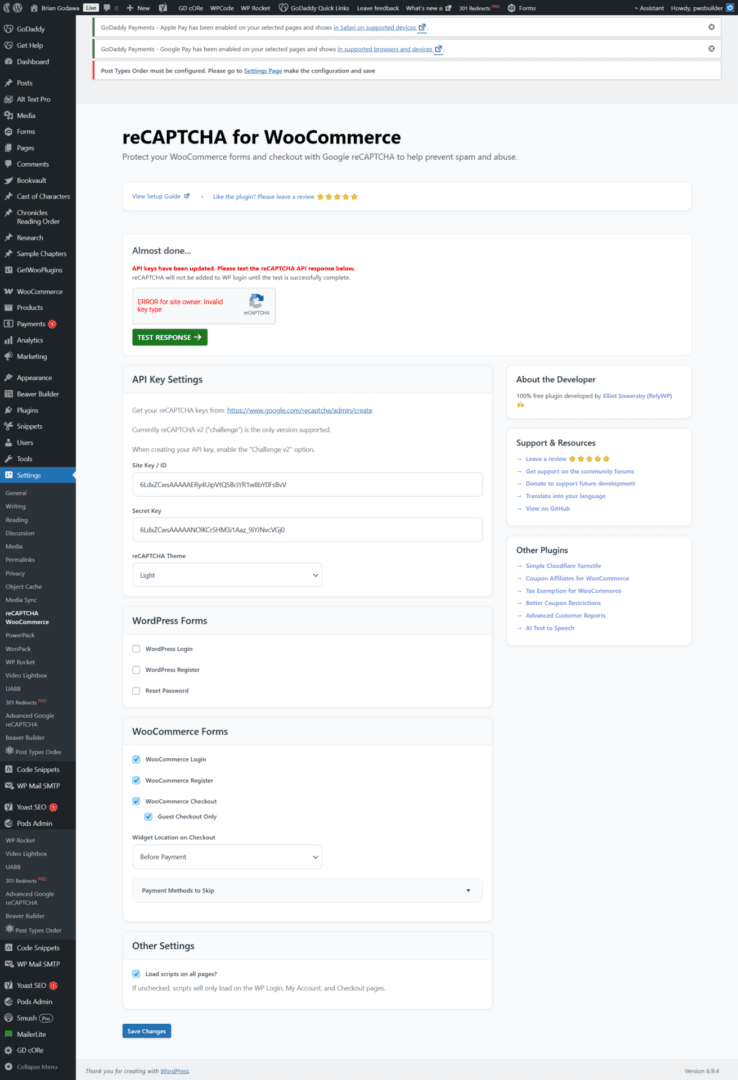Open WPCode in the admin bar

(x=222, y=8)
